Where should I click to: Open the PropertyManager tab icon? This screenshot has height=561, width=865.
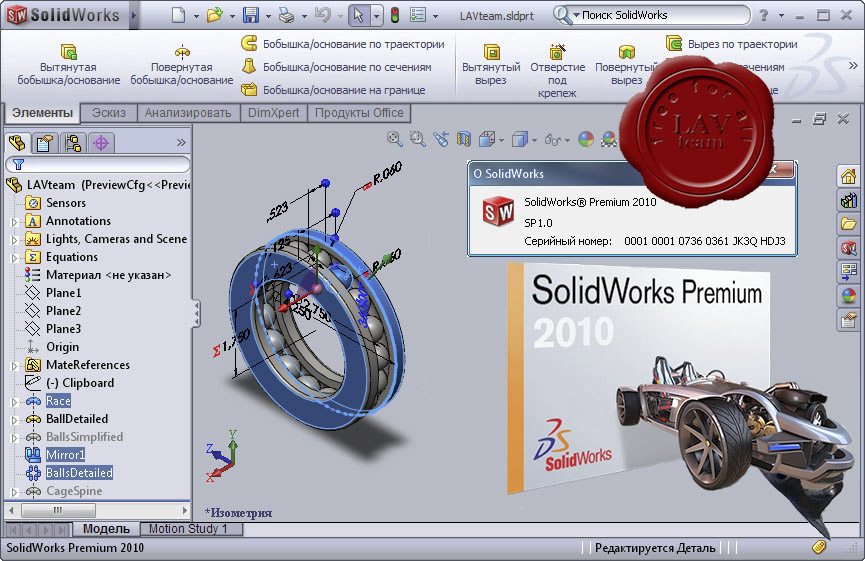tap(45, 143)
